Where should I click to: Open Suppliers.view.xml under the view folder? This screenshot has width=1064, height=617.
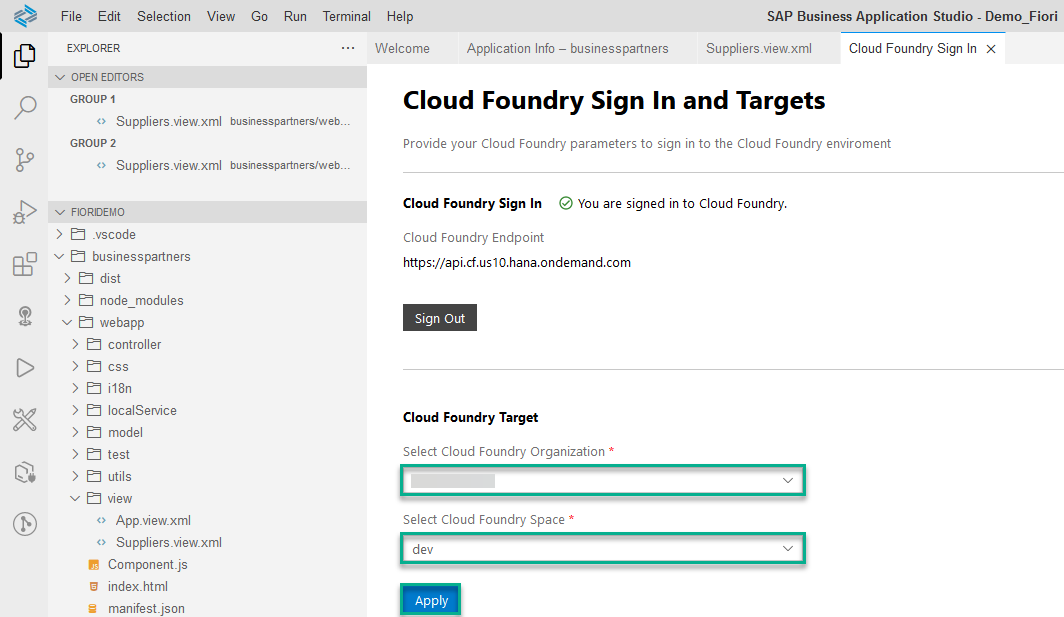coord(169,542)
